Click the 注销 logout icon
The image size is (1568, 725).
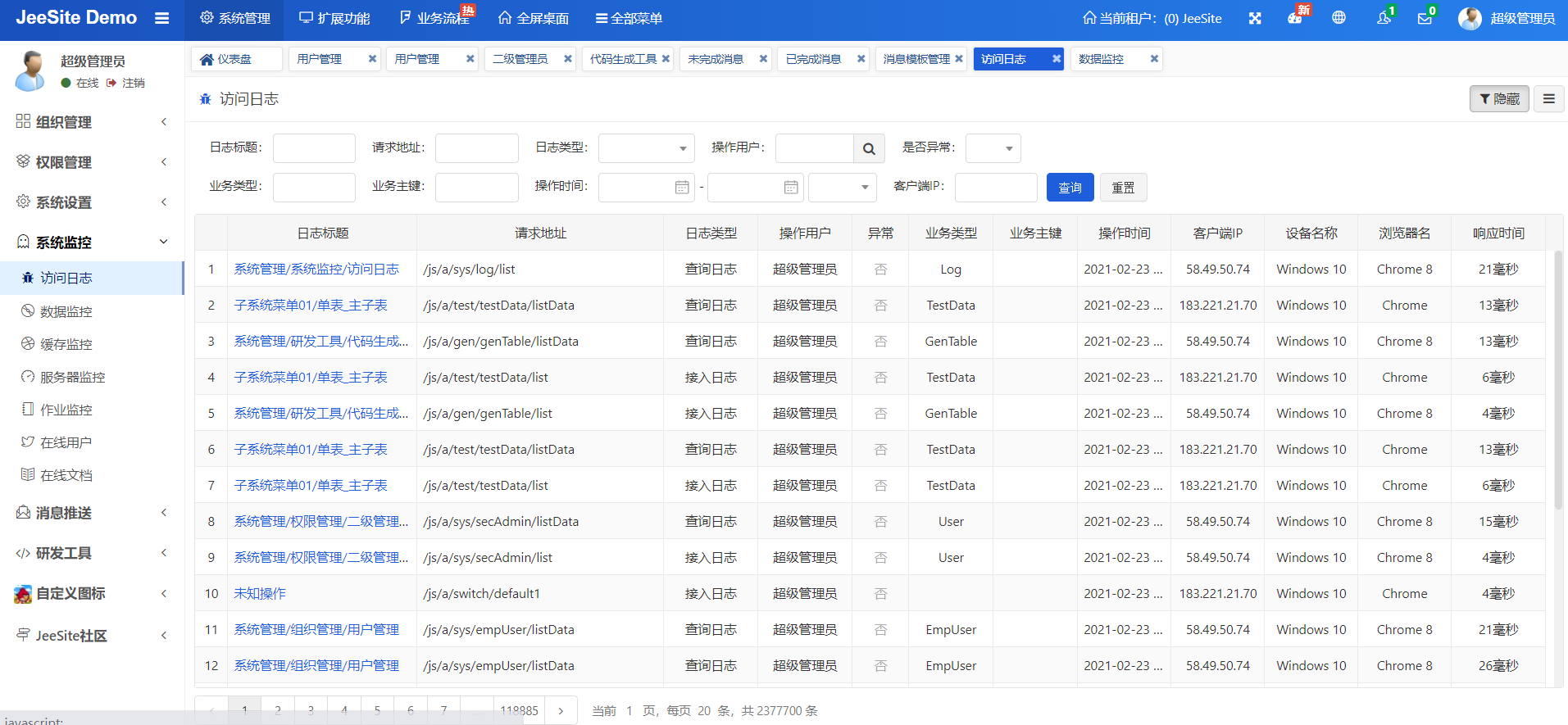pos(111,83)
